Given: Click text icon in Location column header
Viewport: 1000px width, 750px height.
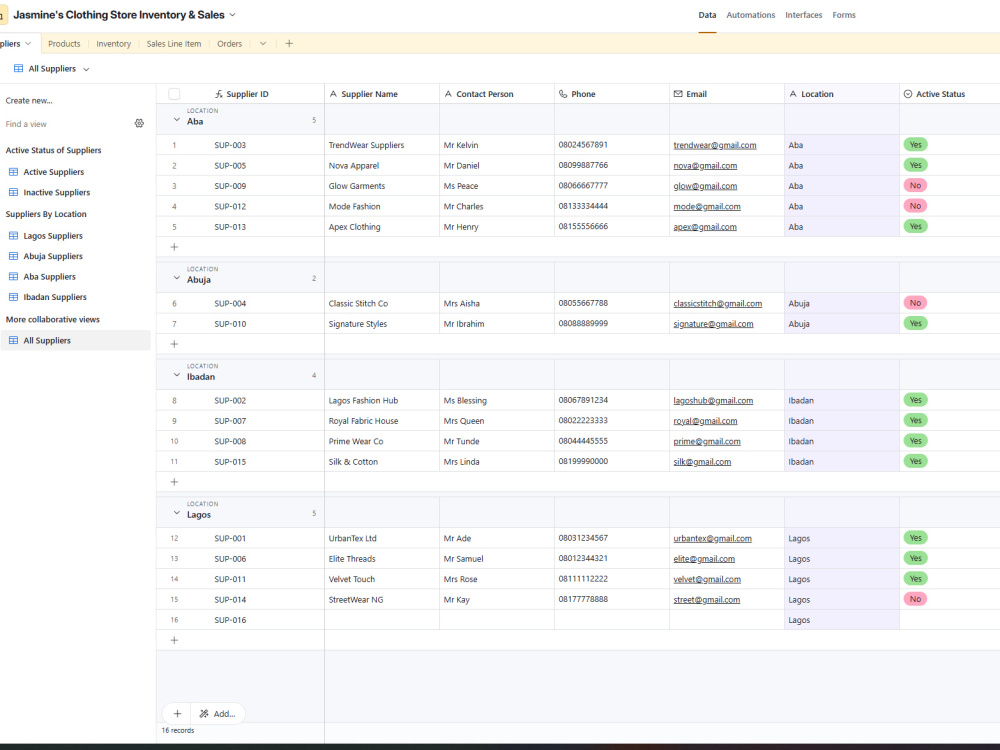Looking at the screenshot, I should click(x=793, y=94).
